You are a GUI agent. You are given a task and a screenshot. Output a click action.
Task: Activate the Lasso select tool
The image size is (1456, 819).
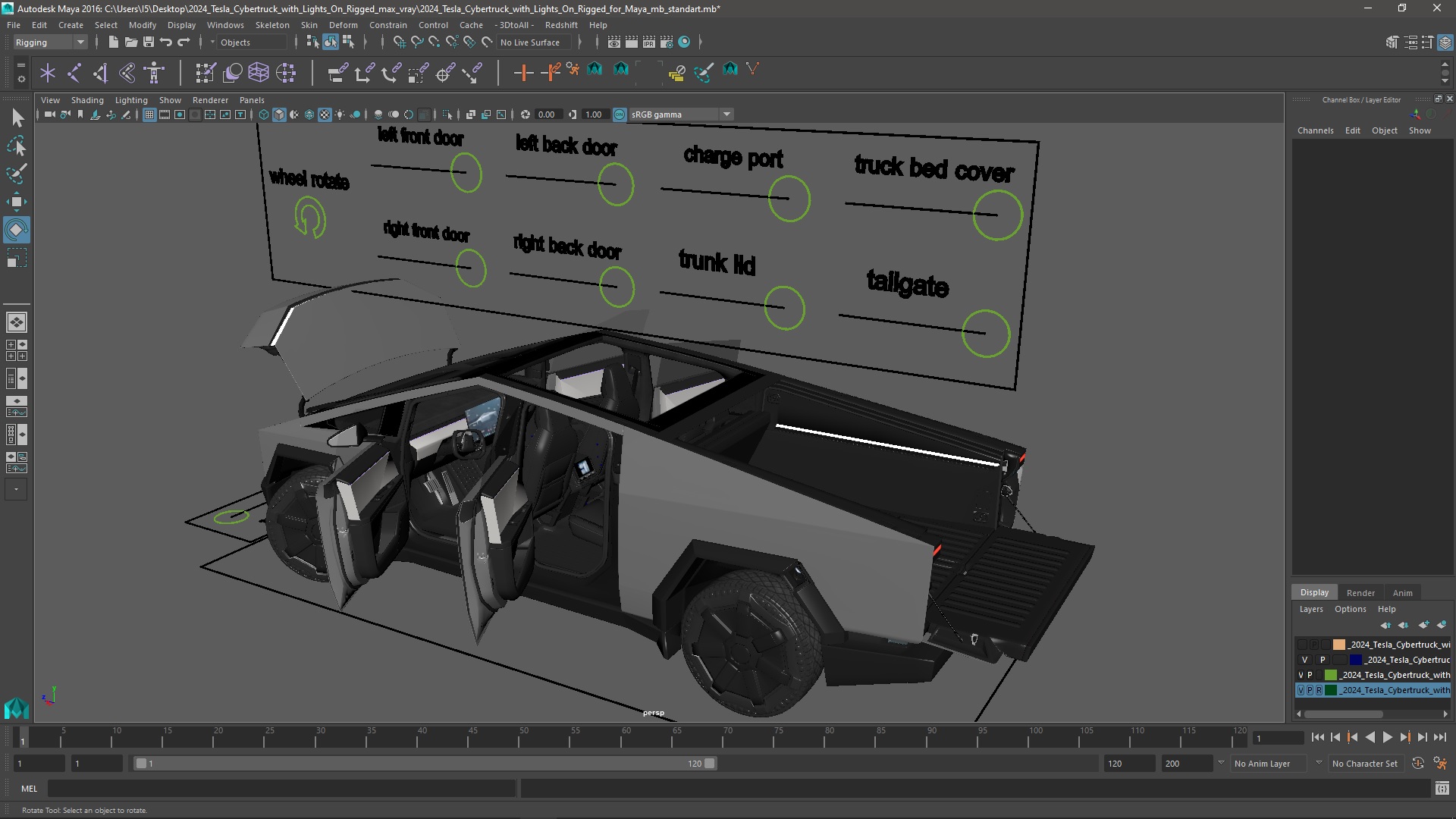click(x=16, y=145)
